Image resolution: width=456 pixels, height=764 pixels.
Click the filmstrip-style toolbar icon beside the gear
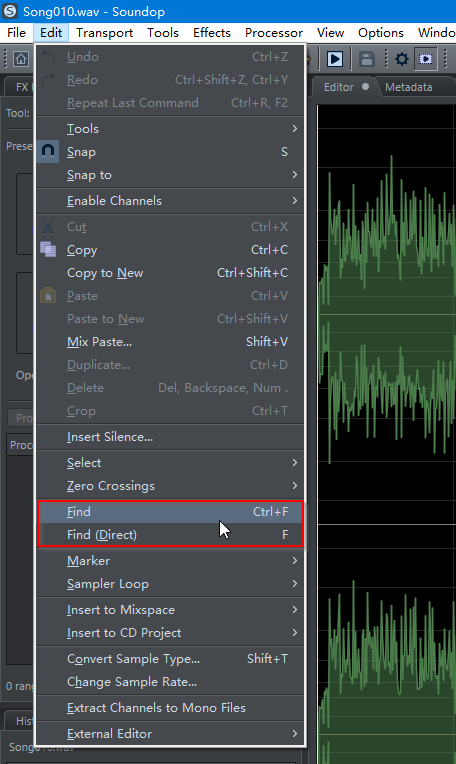click(x=426, y=59)
